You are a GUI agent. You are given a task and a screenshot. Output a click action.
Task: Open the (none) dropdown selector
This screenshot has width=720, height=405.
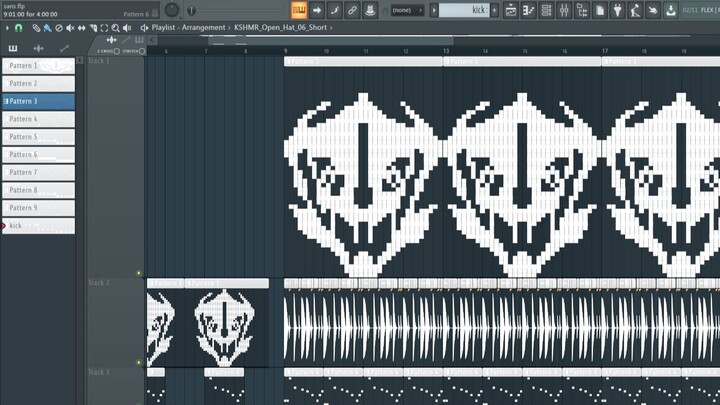pyautogui.click(x=407, y=10)
